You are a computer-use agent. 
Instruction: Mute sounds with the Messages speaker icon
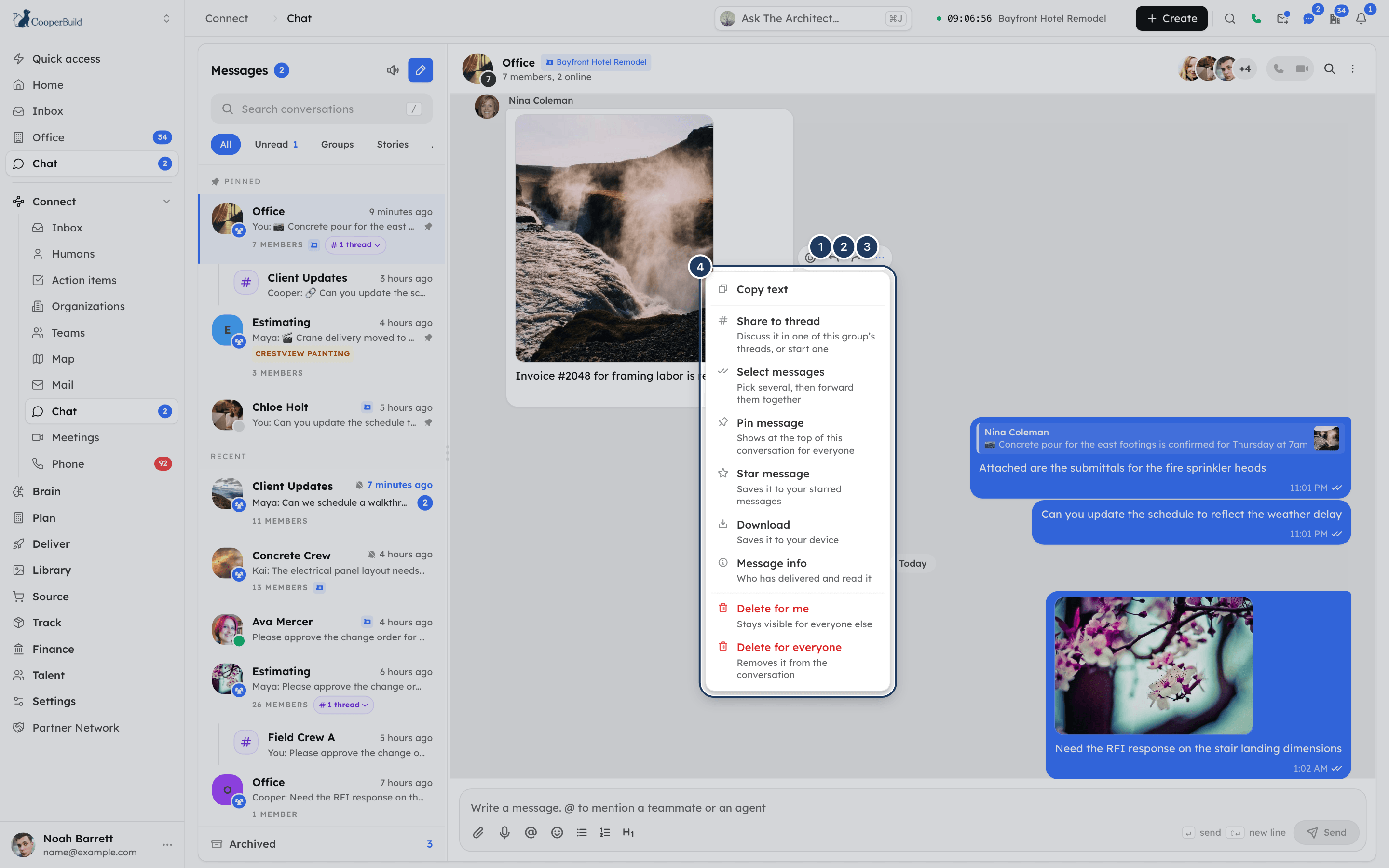[393, 70]
